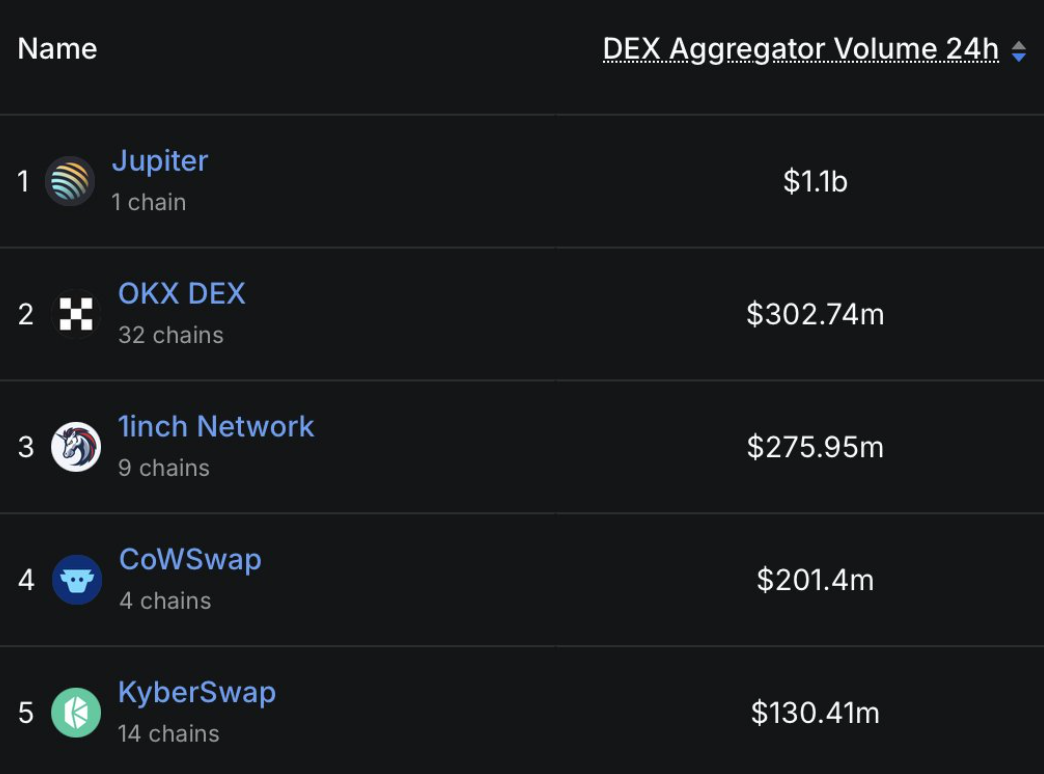Click the '14 chains' label under KyberSwap
The height and width of the screenshot is (774, 1044).
(x=168, y=734)
